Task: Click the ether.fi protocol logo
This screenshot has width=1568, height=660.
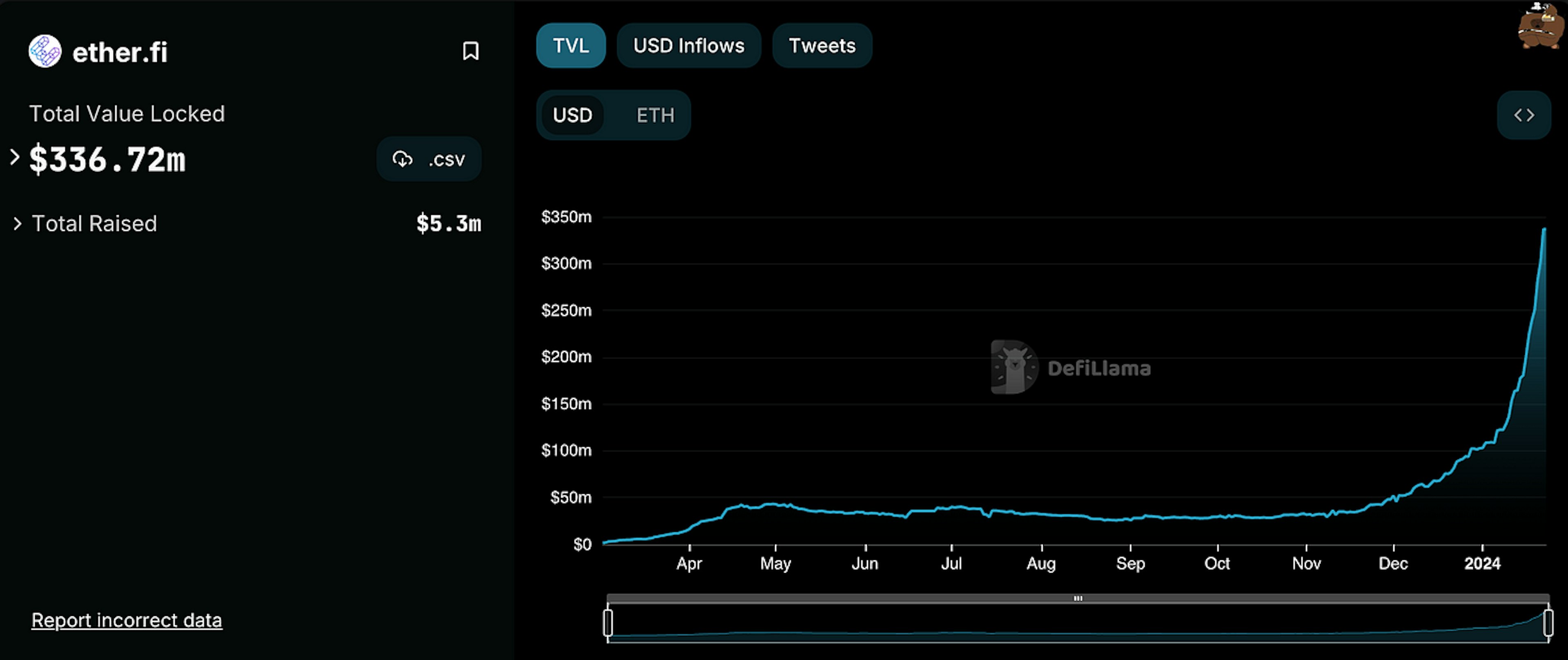Action: tap(45, 51)
